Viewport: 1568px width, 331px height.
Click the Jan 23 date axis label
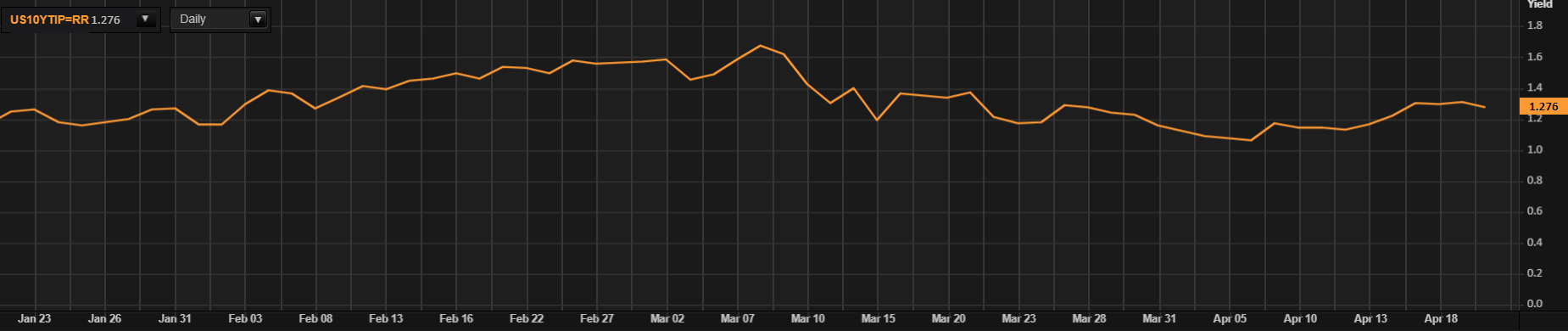(x=35, y=319)
